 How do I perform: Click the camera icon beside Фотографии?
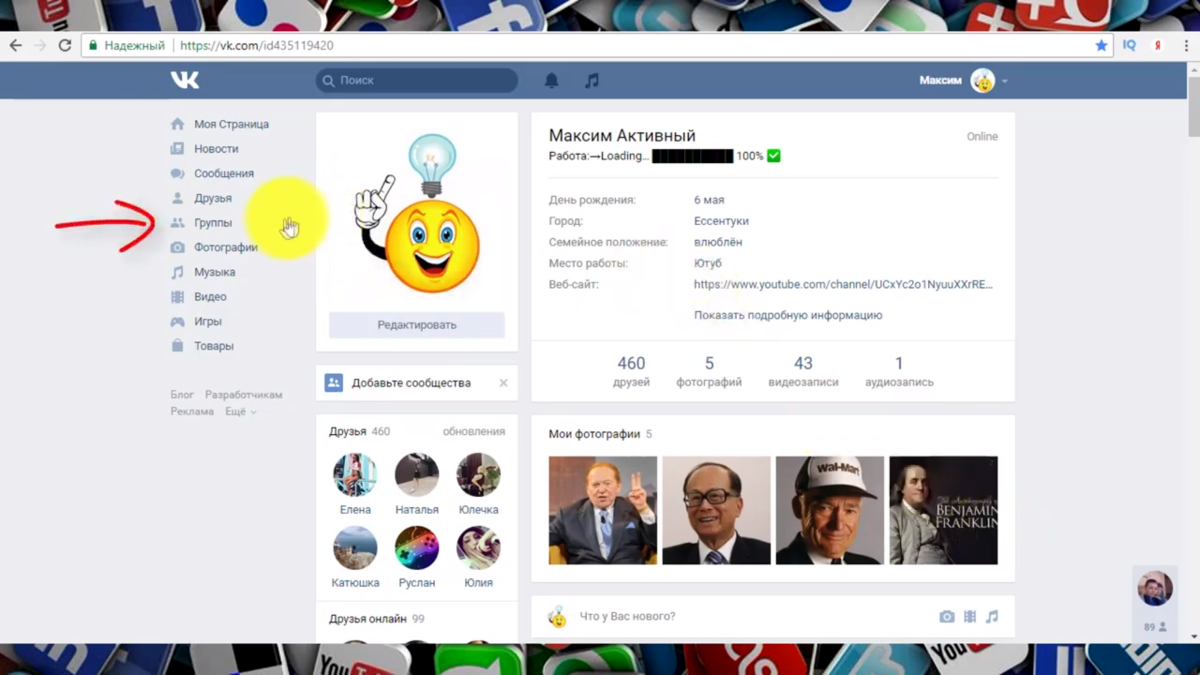177,247
